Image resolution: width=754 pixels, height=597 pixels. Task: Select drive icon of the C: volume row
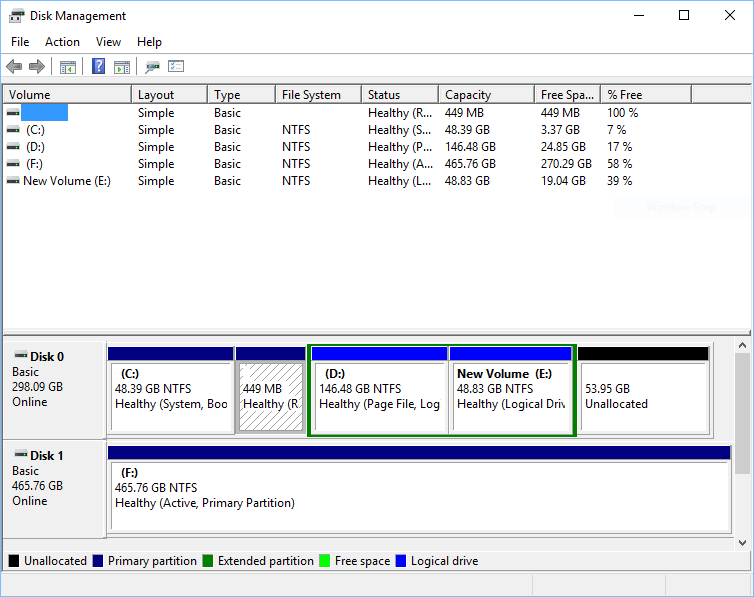point(13,130)
